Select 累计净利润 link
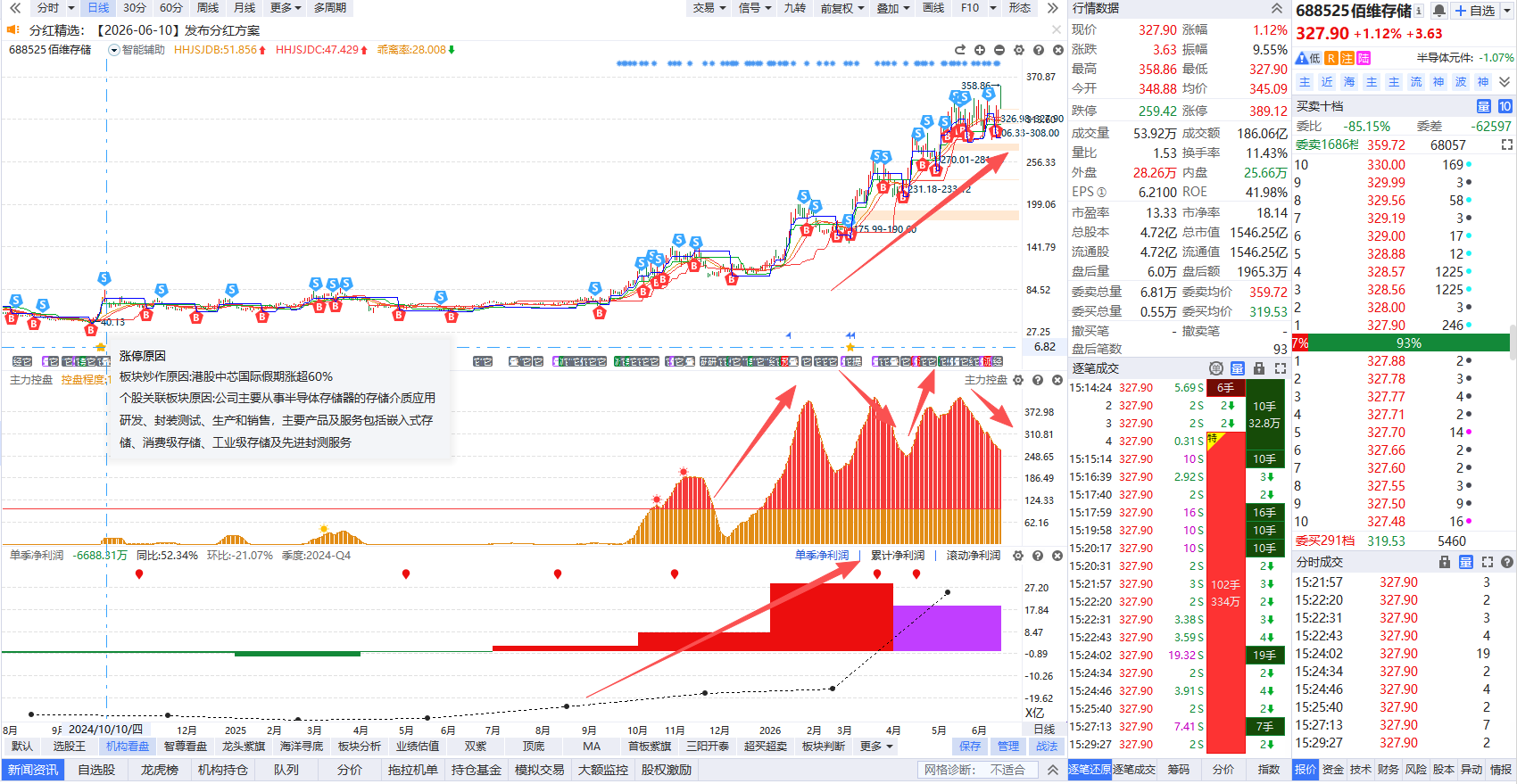This screenshot has height=784, width=1517. coord(898,555)
